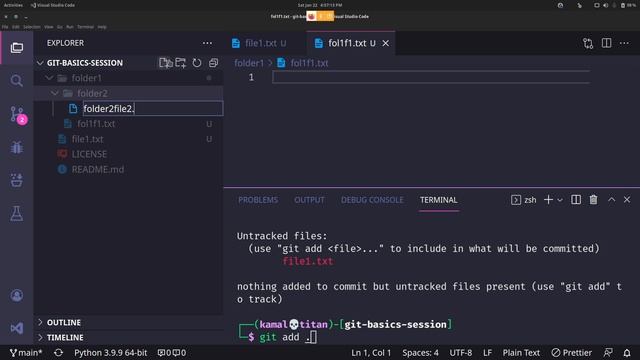Image resolution: width=640 pixels, height=360 pixels.
Task: Open editor more actions ellipsis
Action: [624, 43]
